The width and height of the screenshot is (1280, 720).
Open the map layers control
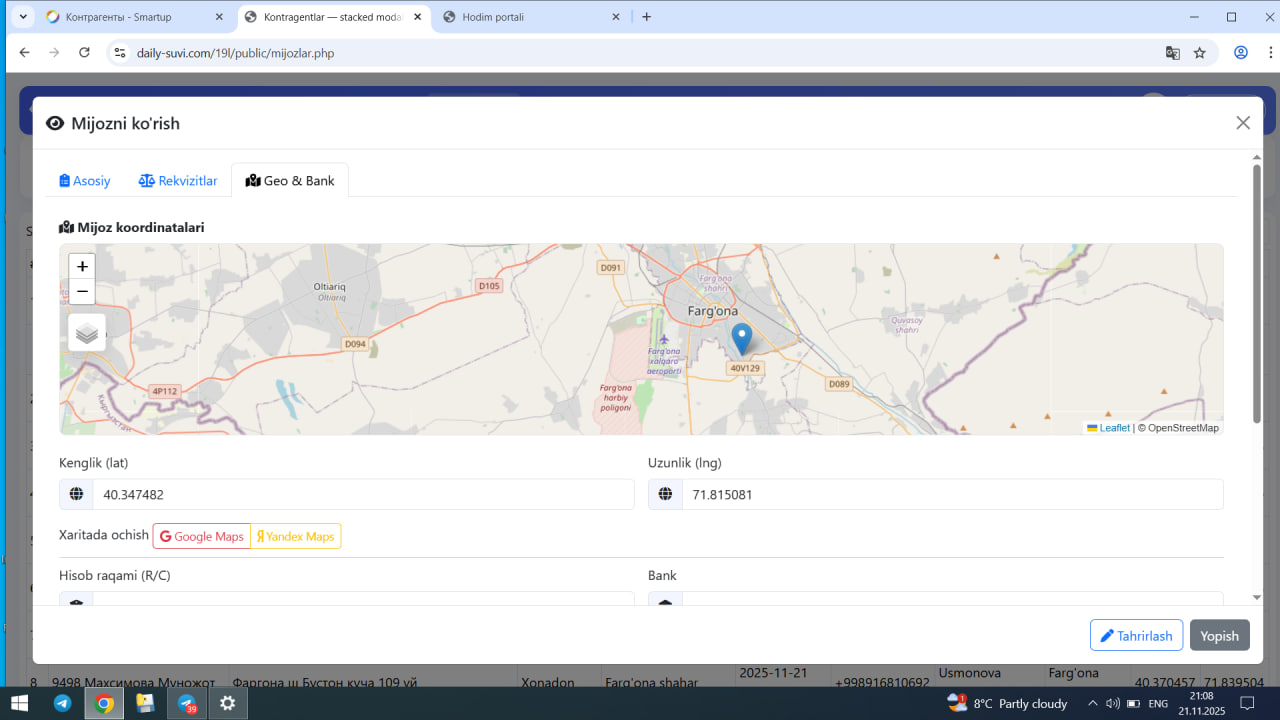point(87,333)
